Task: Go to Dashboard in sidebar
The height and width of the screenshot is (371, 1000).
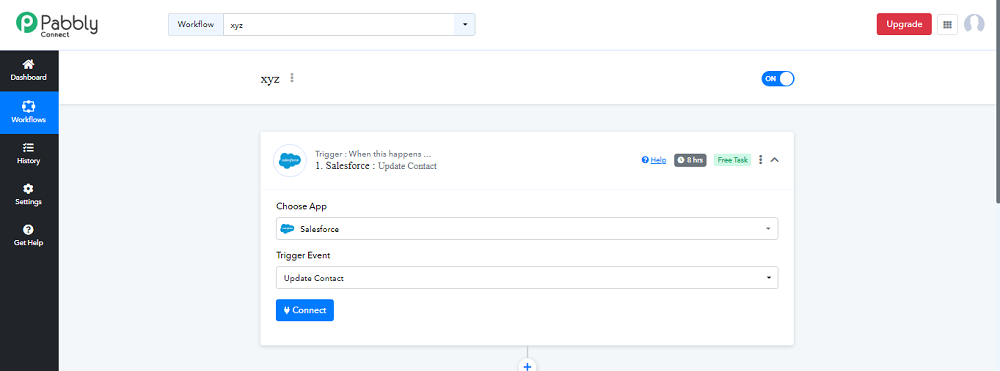Action: pos(29,70)
